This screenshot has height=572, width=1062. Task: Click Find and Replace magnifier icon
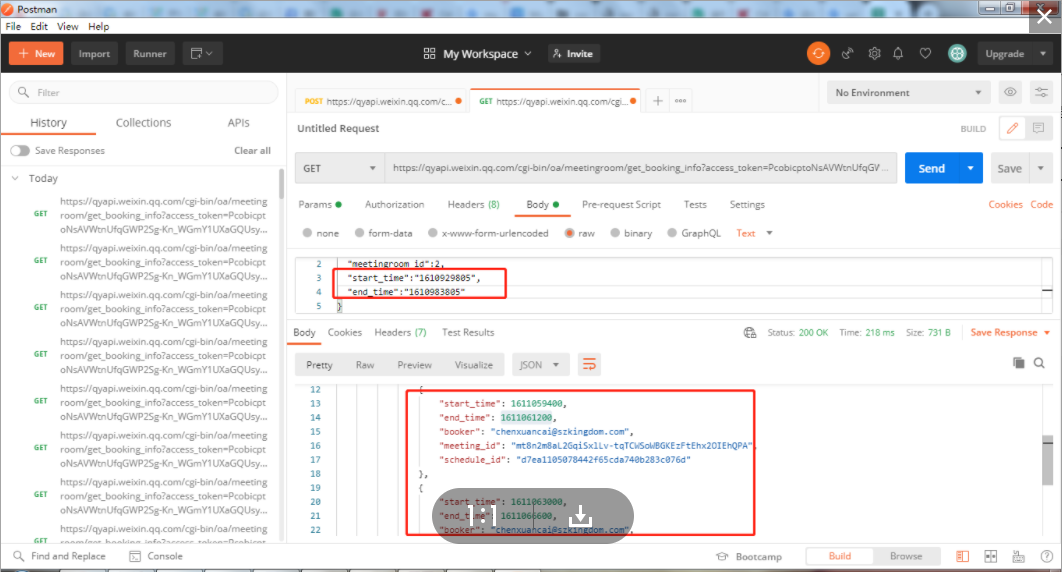pyautogui.click(x=18, y=556)
